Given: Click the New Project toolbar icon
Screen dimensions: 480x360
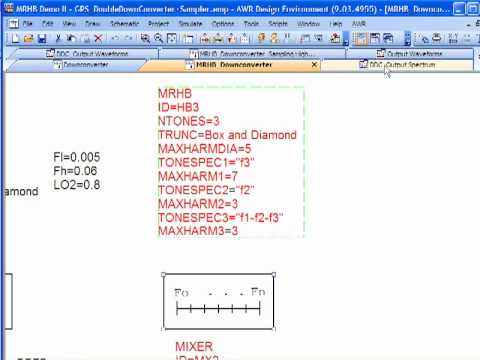Looking at the screenshot, I should 15,38.
